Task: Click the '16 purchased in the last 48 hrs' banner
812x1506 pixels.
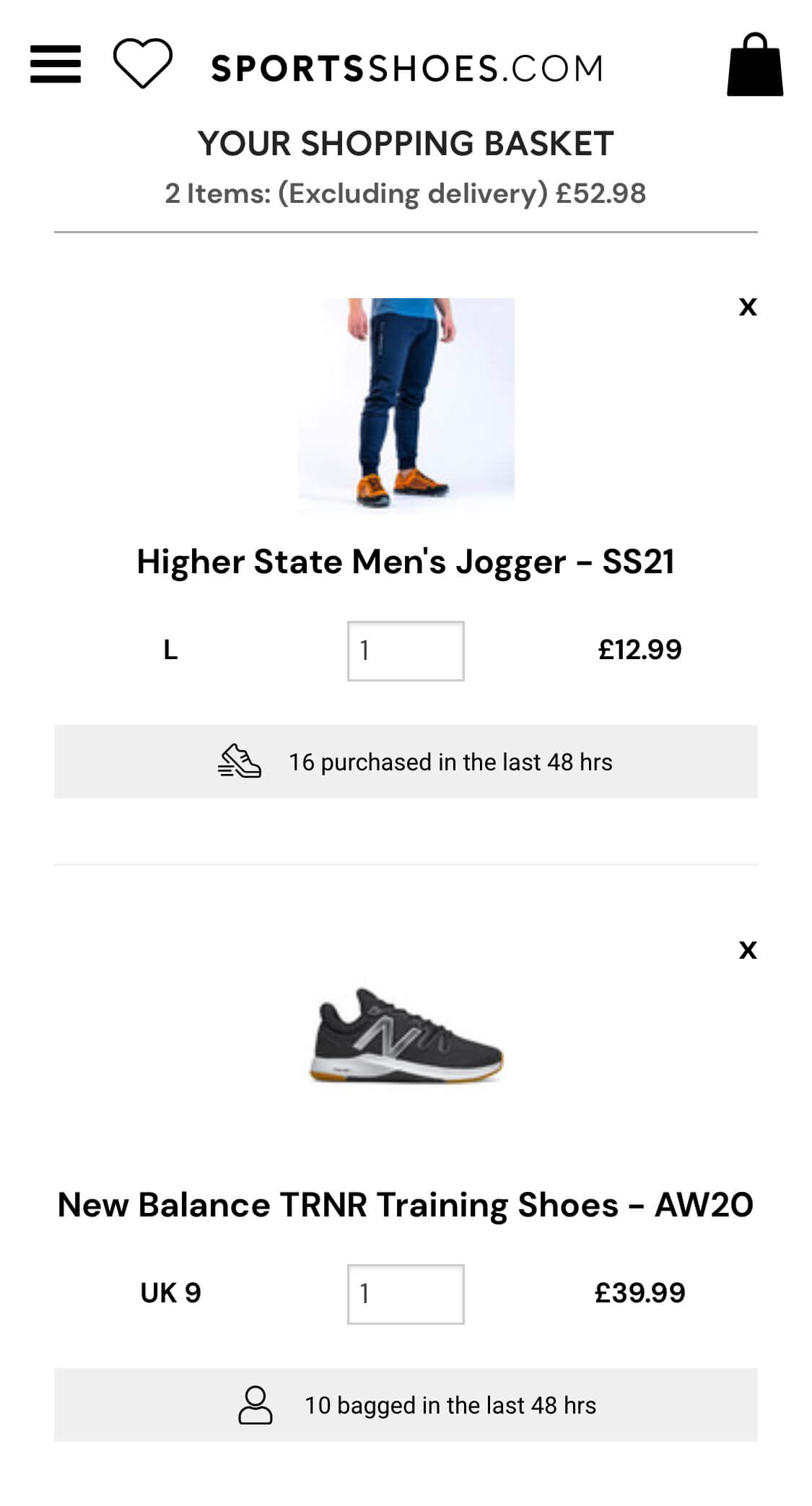Action: pyautogui.click(x=450, y=762)
